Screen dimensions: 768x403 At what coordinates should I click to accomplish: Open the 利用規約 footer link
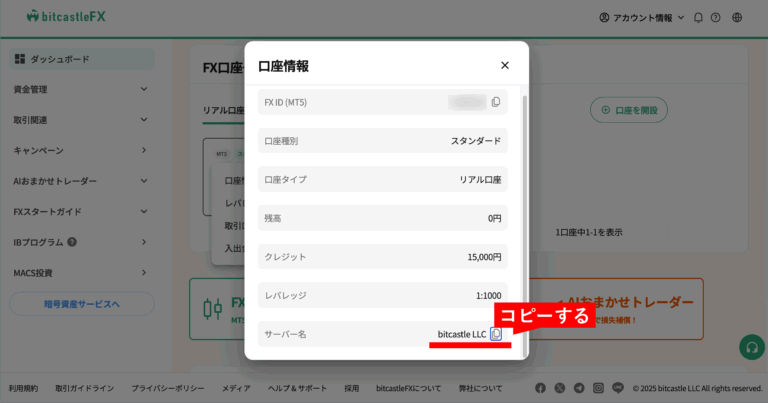coord(23,388)
